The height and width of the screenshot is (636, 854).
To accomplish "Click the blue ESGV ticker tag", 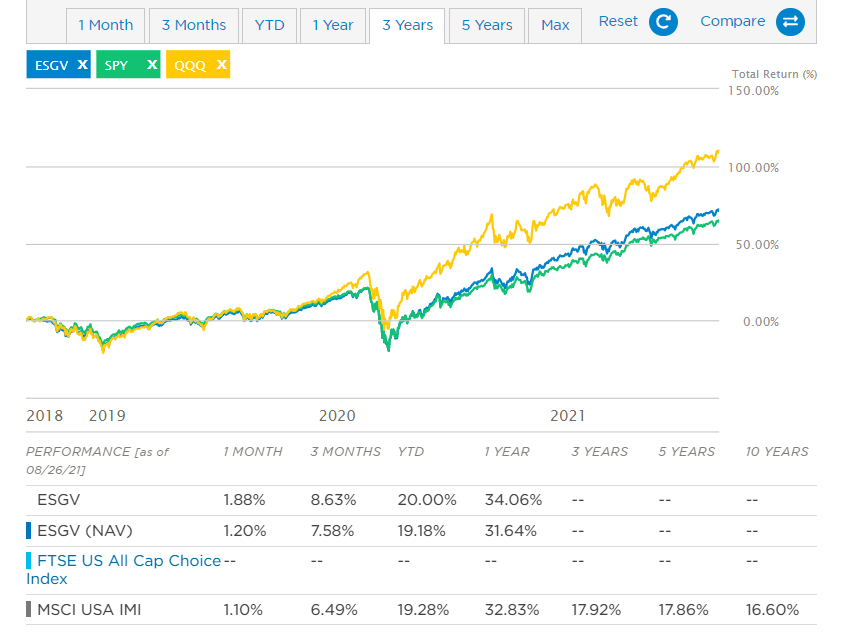I will 58,64.
